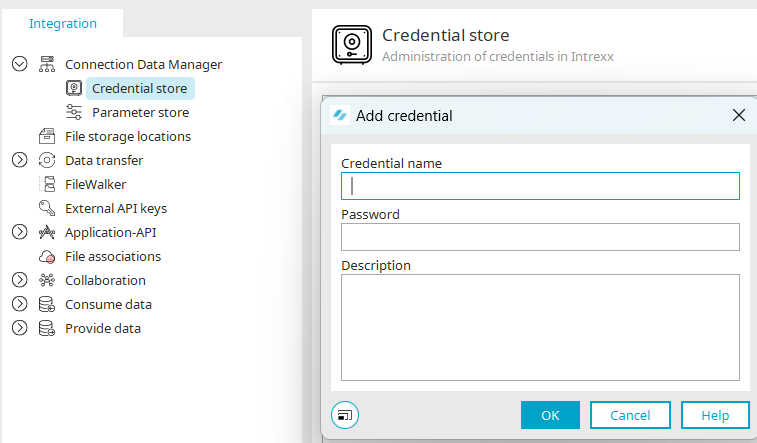Image resolution: width=757 pixels, height=443 pixels.
Task: Click the Credential store safe icon in tree
Action: 74,88
